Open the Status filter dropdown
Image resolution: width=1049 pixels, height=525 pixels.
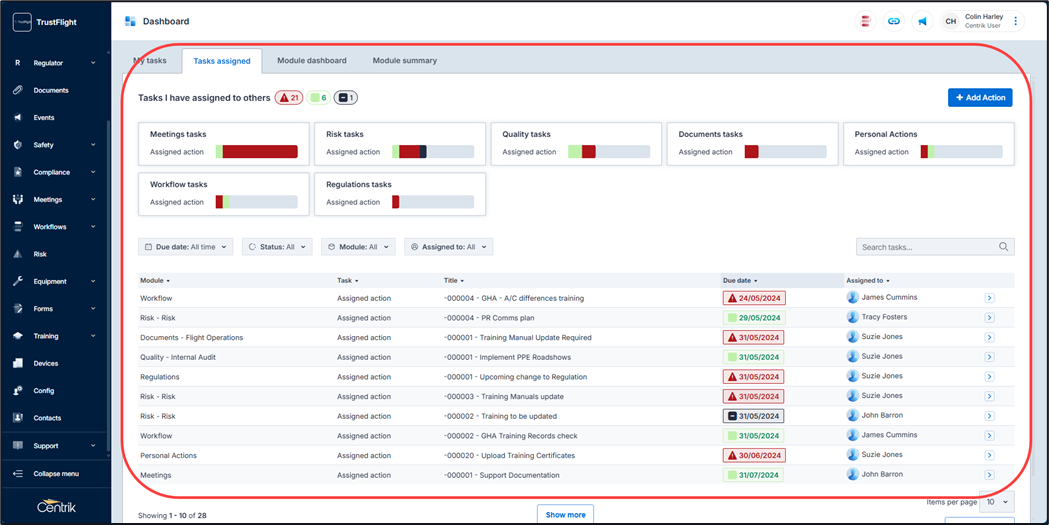coord(277,247)
